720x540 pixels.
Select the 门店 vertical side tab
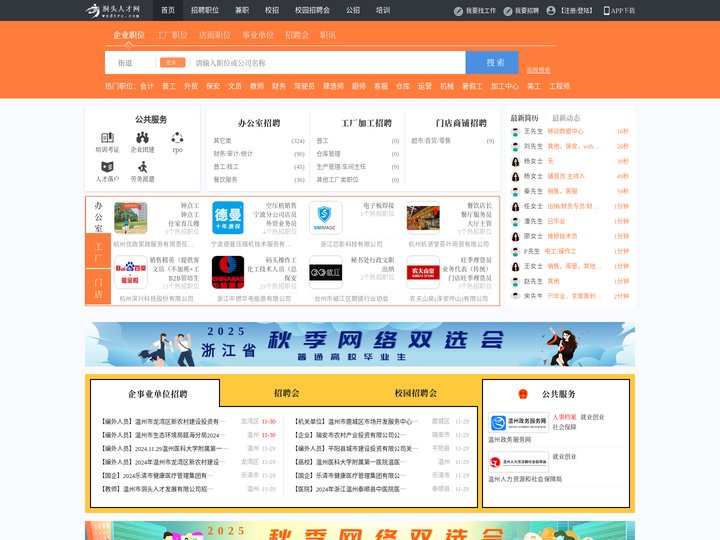coord(98,287)
